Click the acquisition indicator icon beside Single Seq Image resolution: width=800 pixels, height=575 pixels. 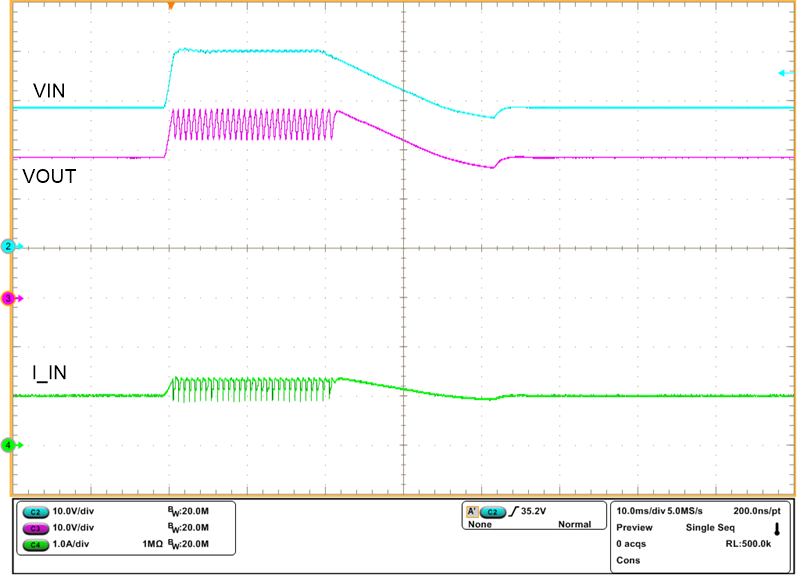point(777,529)
